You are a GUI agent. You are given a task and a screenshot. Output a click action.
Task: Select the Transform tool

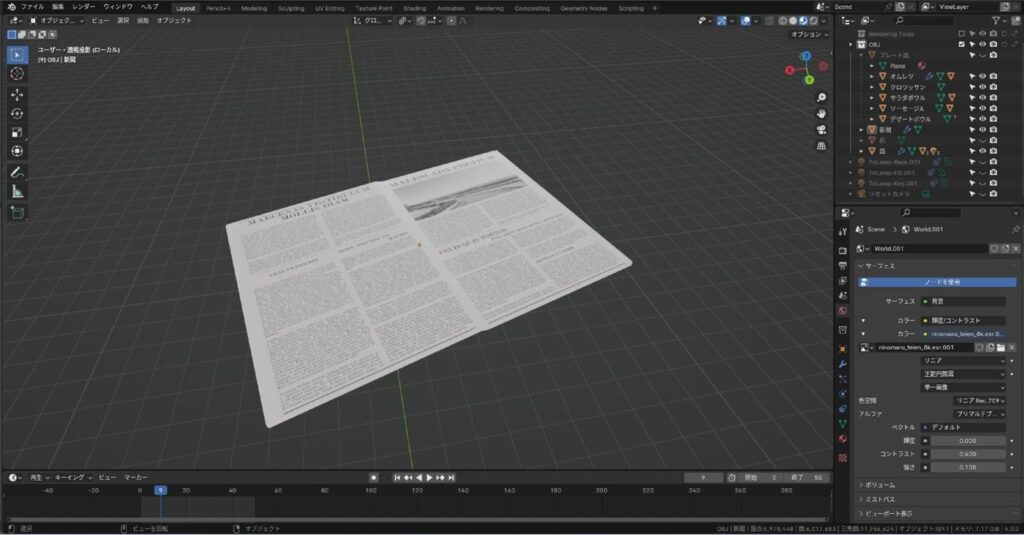[x=17, y=152]
